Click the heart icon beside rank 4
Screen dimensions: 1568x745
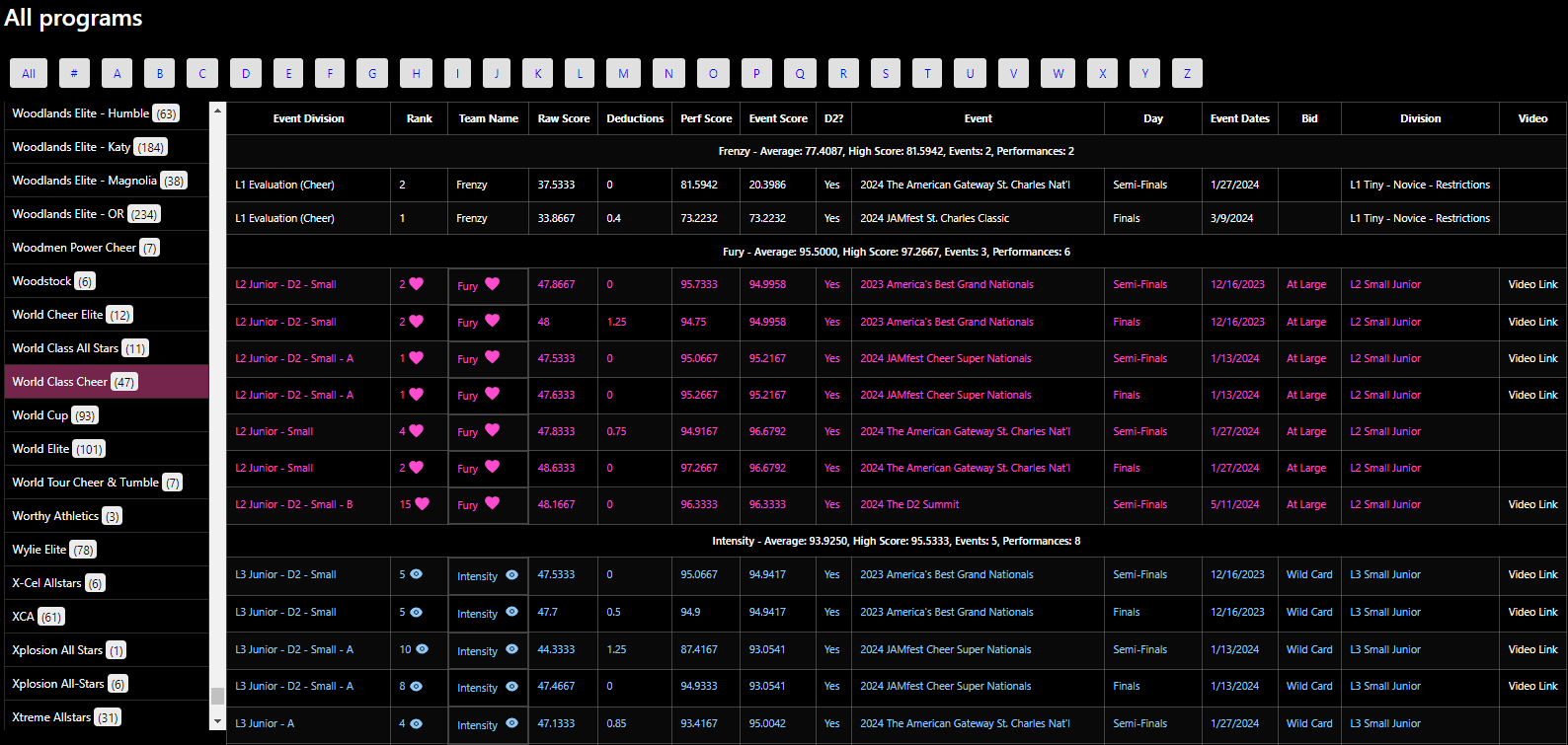(x=416, y=430)
